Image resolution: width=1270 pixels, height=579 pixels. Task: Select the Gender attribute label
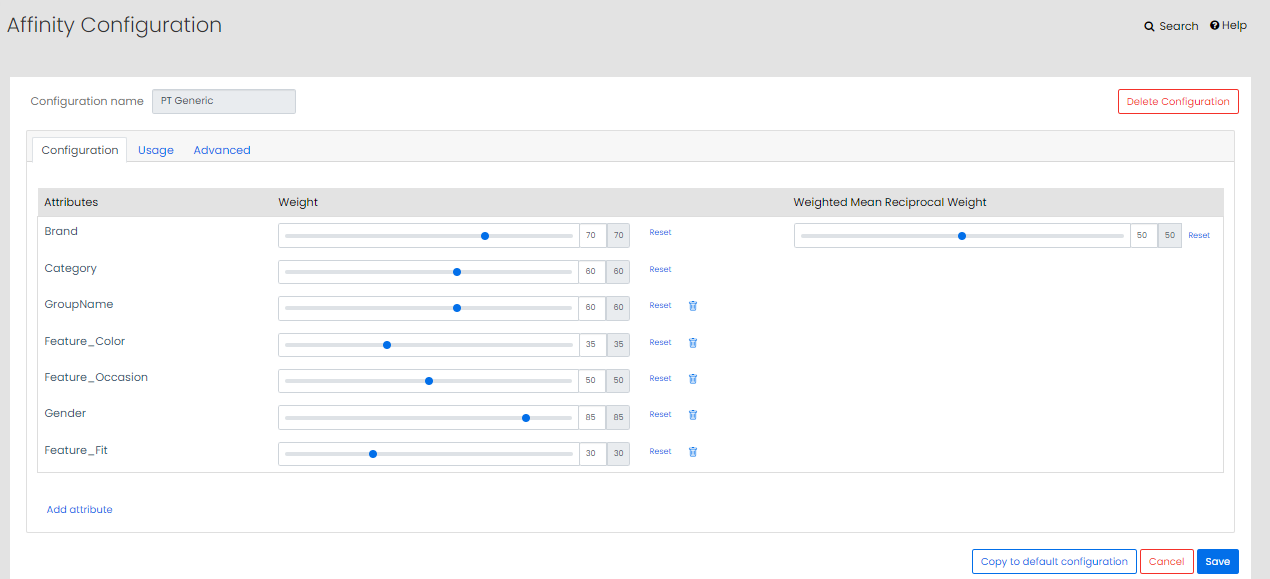(x=65, y=413)
